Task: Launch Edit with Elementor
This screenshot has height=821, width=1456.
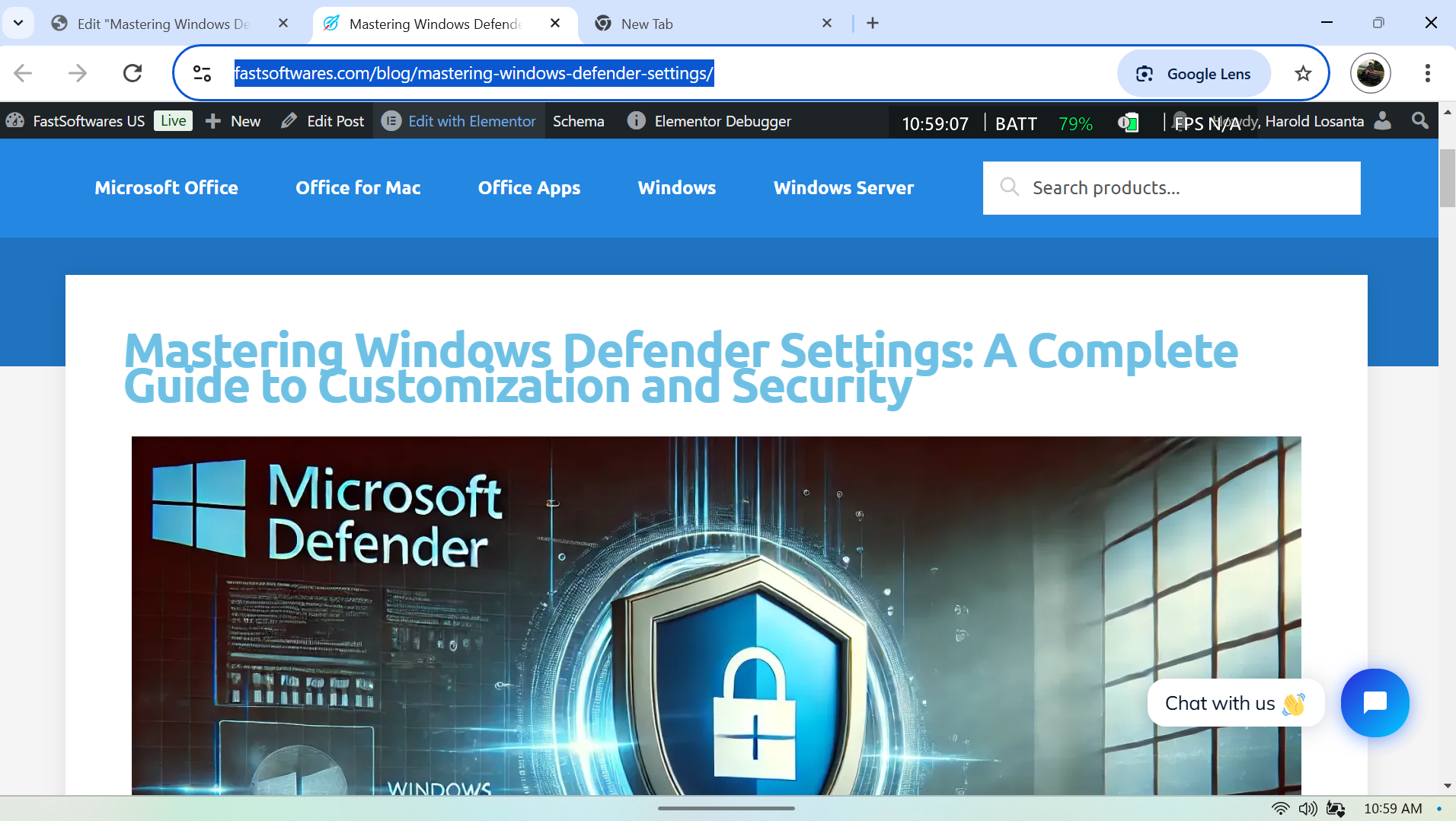Action: click(458, 121)
